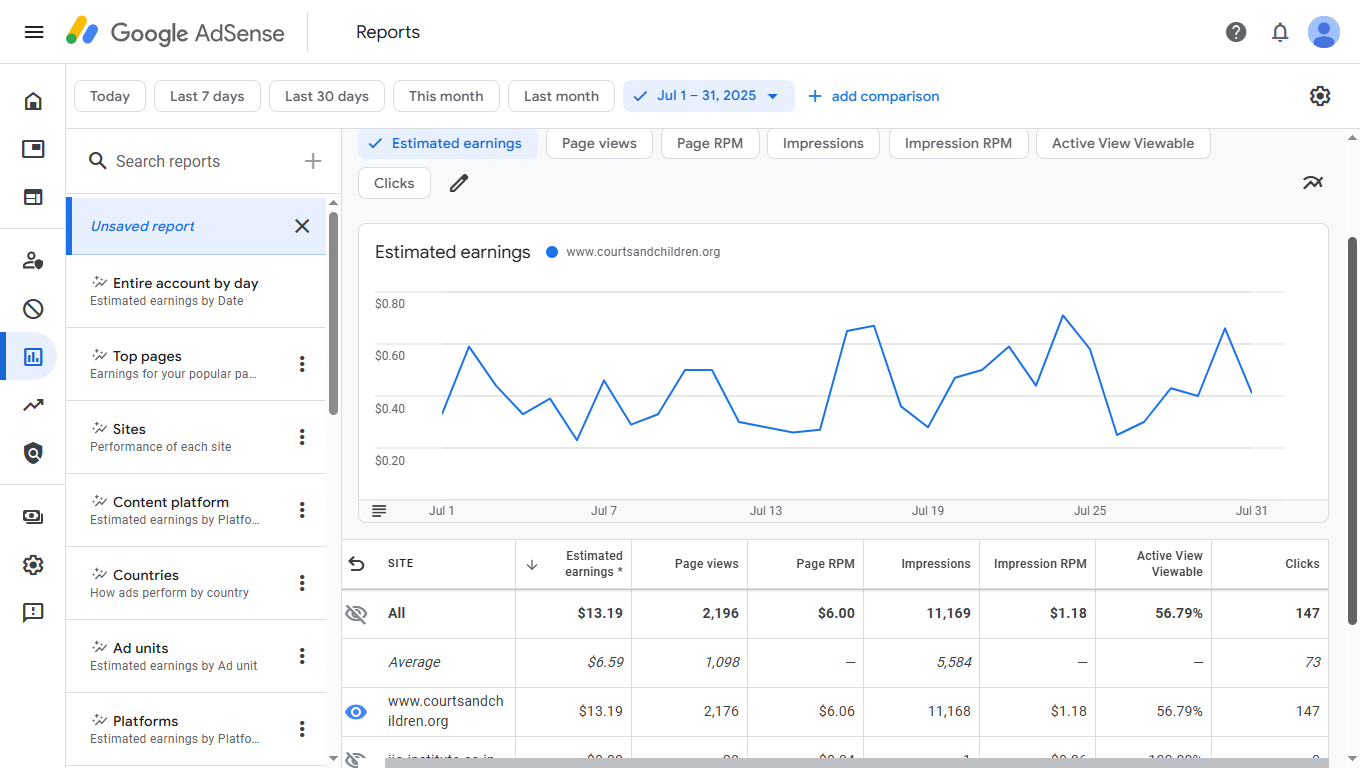1360x768 pixels.
Task: Open the Google AdSense logo
Action: pos(175,32)
